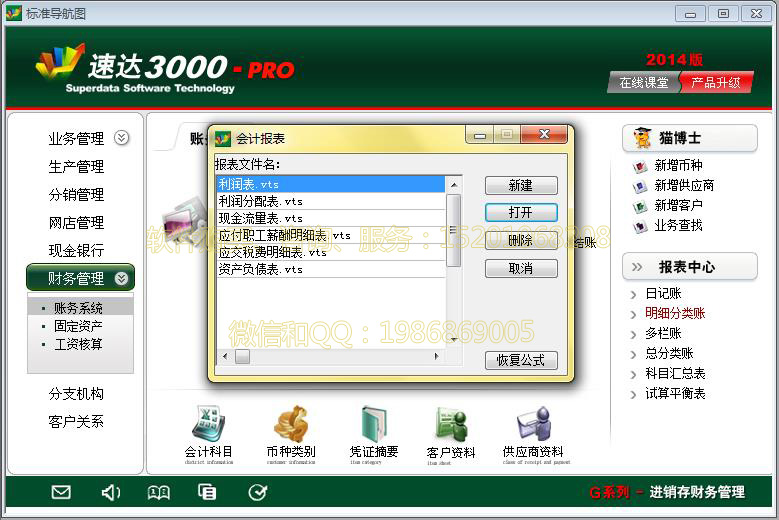Screen dimensions: 779x520
Task: Click the open book icon in bottom bar
Action: (158, 492)
